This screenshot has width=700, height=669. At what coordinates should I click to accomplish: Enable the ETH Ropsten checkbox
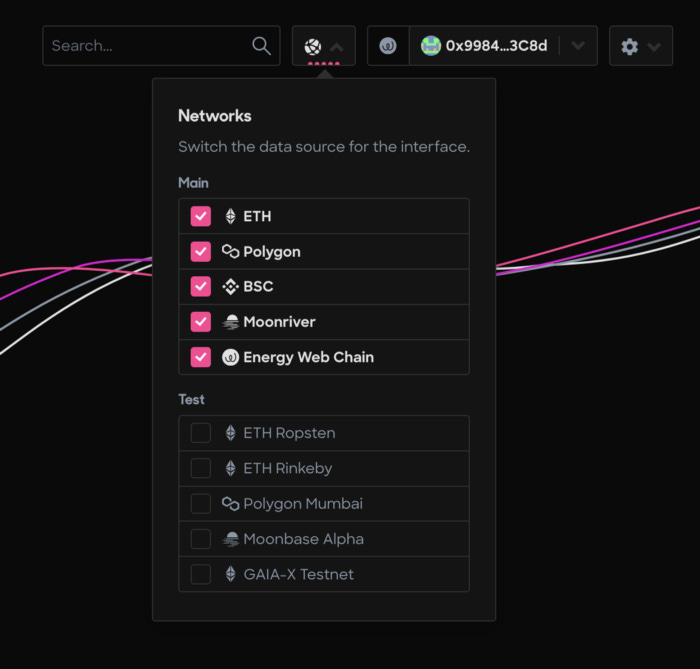(x=200, y=433)
